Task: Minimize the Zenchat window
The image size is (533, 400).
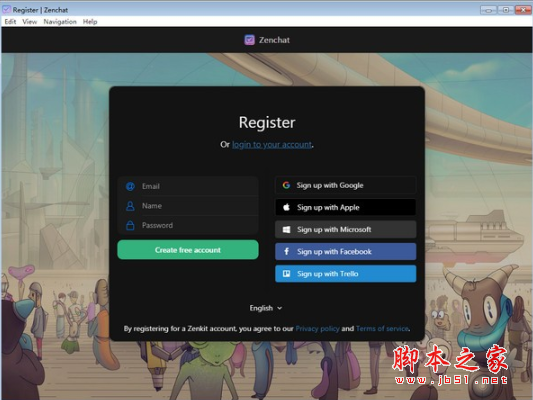Action: pyautogui.click(x=488, y=10)
